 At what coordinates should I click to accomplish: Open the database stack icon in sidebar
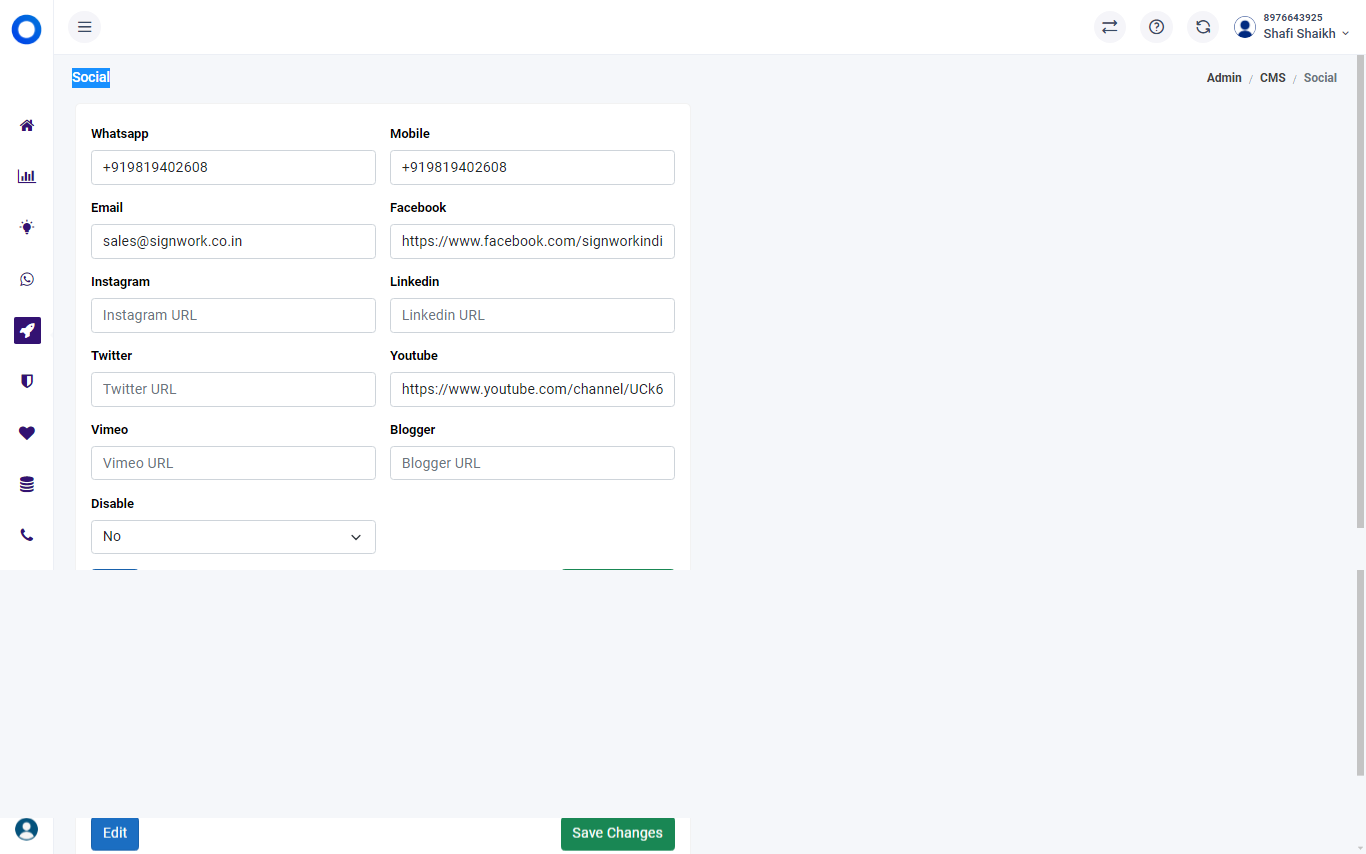tap(27, 484)
